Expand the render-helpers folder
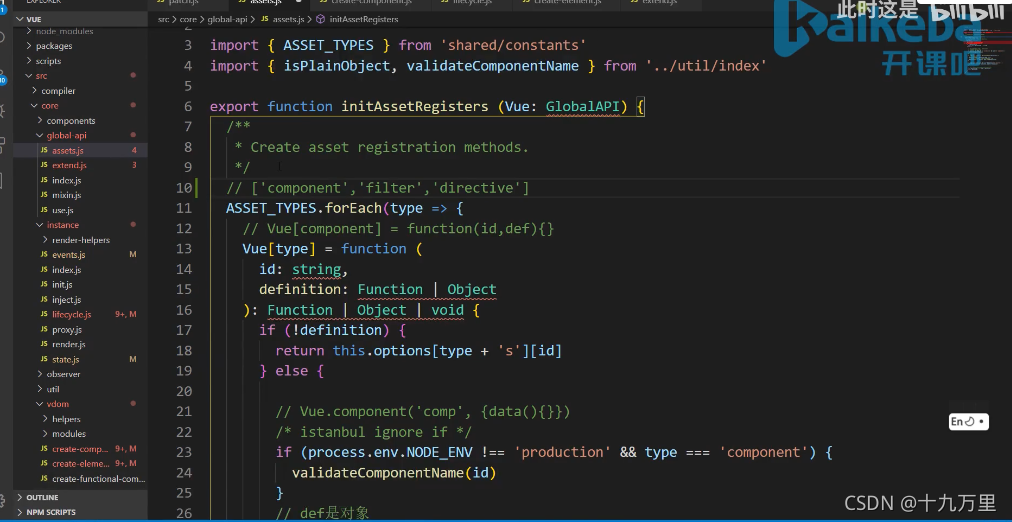Screen dimensions: 1012x522 [81, 240]
